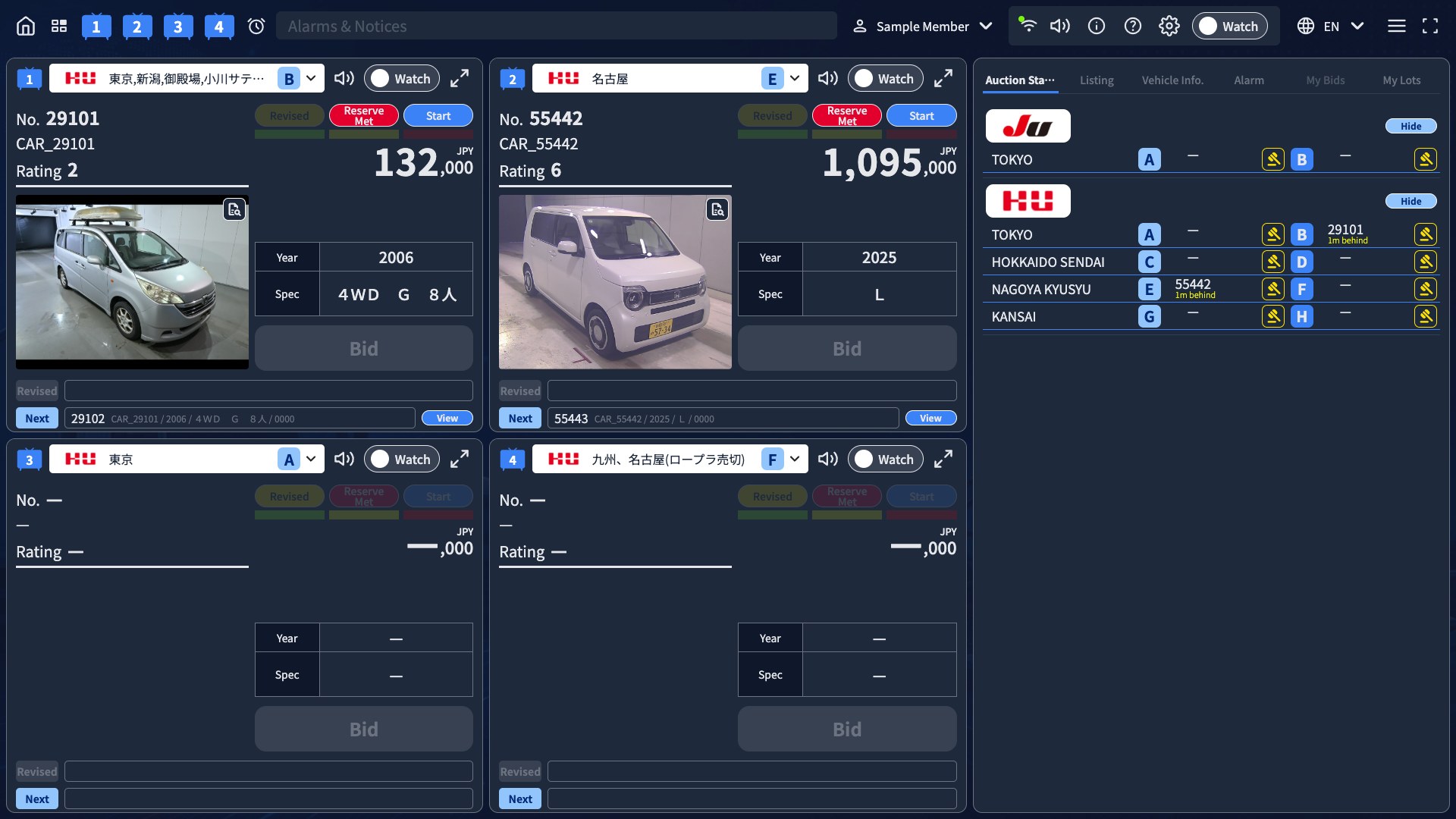Hide the HU auction group
The width and height of the screenshot is (1456, 819).
click(x=1411, y=201)
